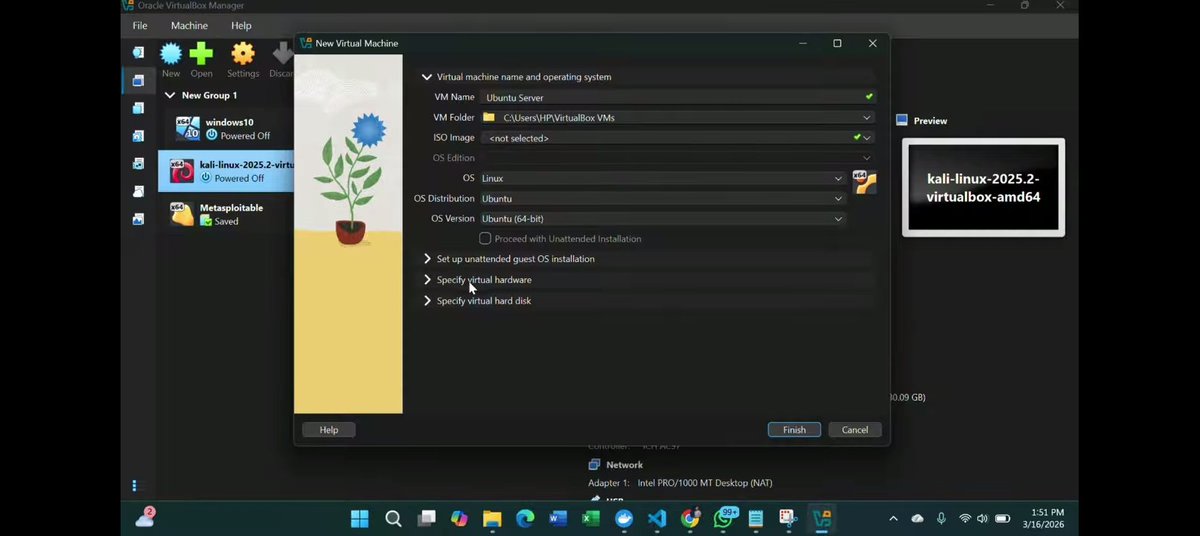The image size is (1200, 536).
Task: Open the Home sidebar icon at top
Action: [139, 52]
